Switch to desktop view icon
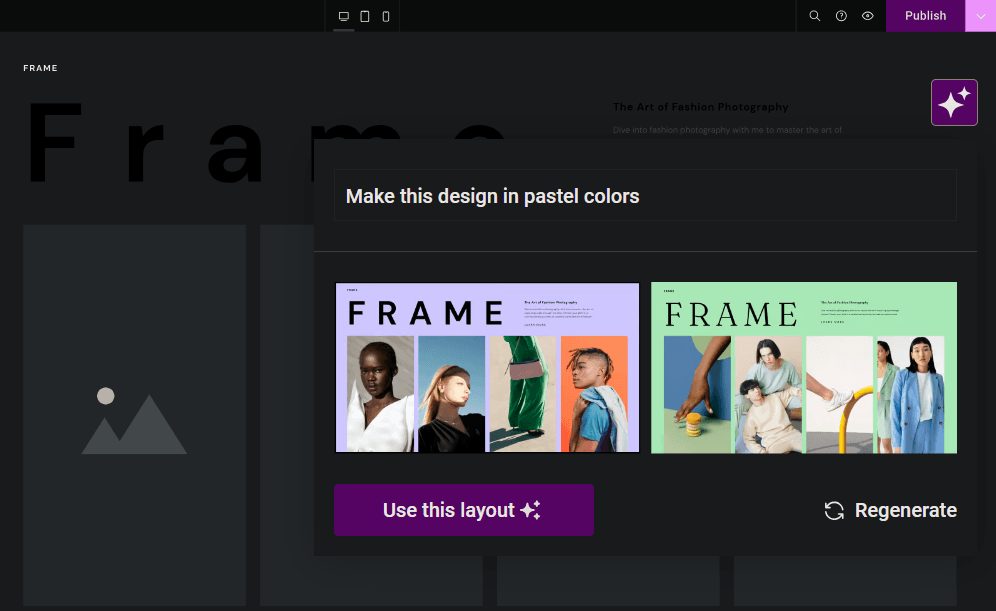This screenshot has height=611, width=996. (x=344, y=16)
